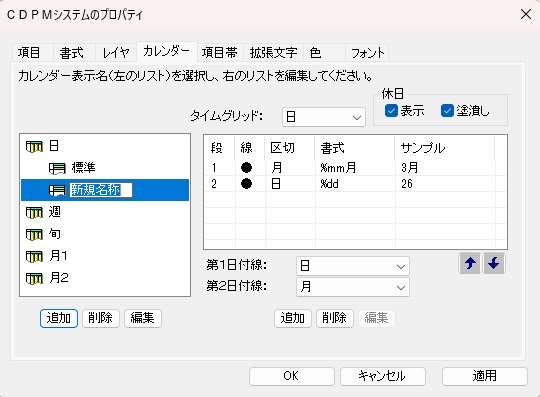Click 削除 under the right table

click(x=335, y=318)
